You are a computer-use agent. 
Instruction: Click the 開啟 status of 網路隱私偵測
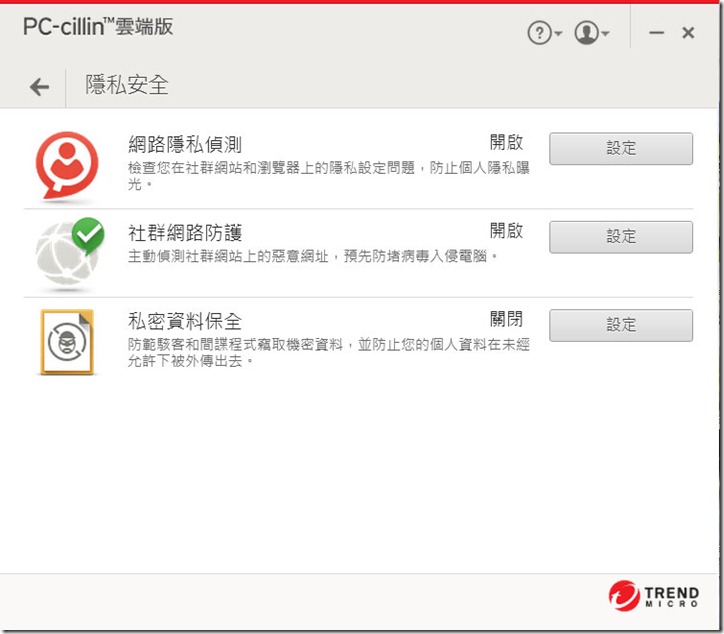(506, 142)
